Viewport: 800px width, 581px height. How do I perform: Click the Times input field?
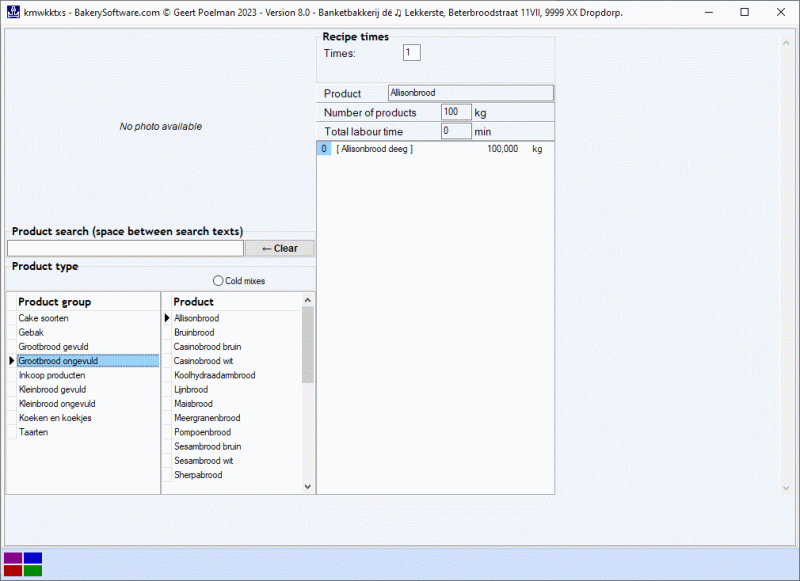(411, 51)
